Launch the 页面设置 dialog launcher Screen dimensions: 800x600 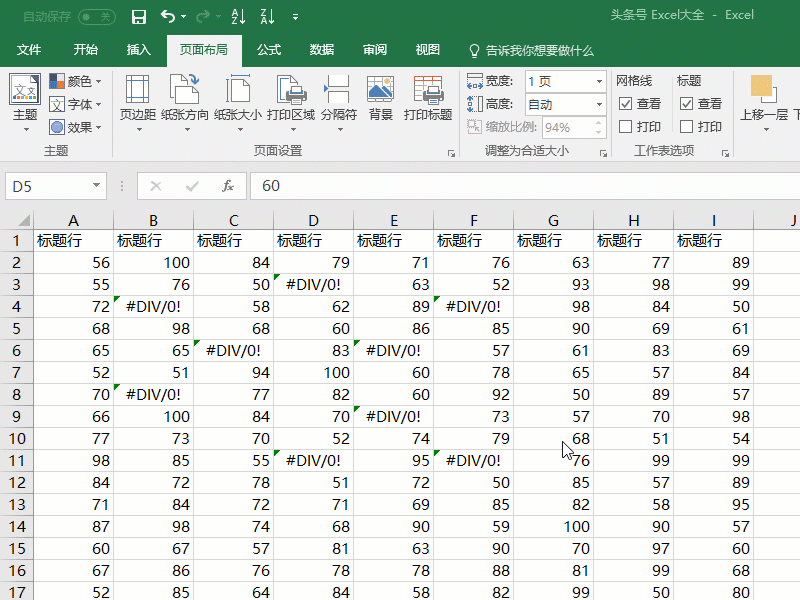(x=451, y=153)
